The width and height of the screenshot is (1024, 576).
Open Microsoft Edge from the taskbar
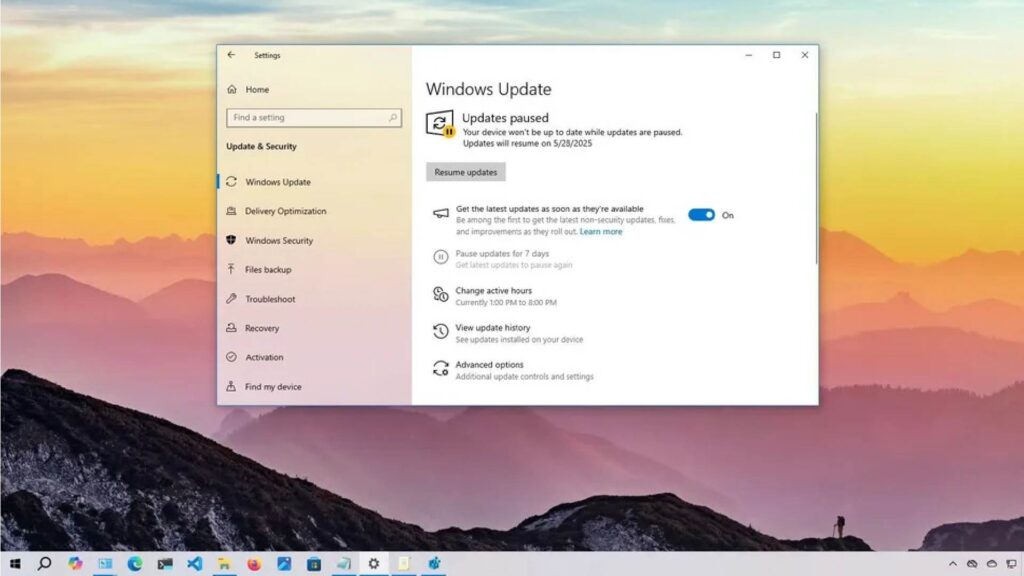(135, 564)
